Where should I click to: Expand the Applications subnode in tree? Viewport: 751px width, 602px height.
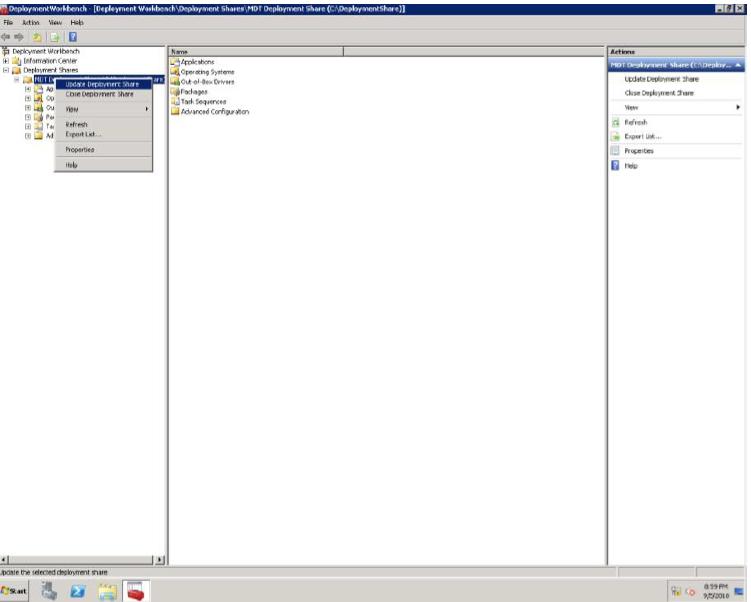coord(28,89)
